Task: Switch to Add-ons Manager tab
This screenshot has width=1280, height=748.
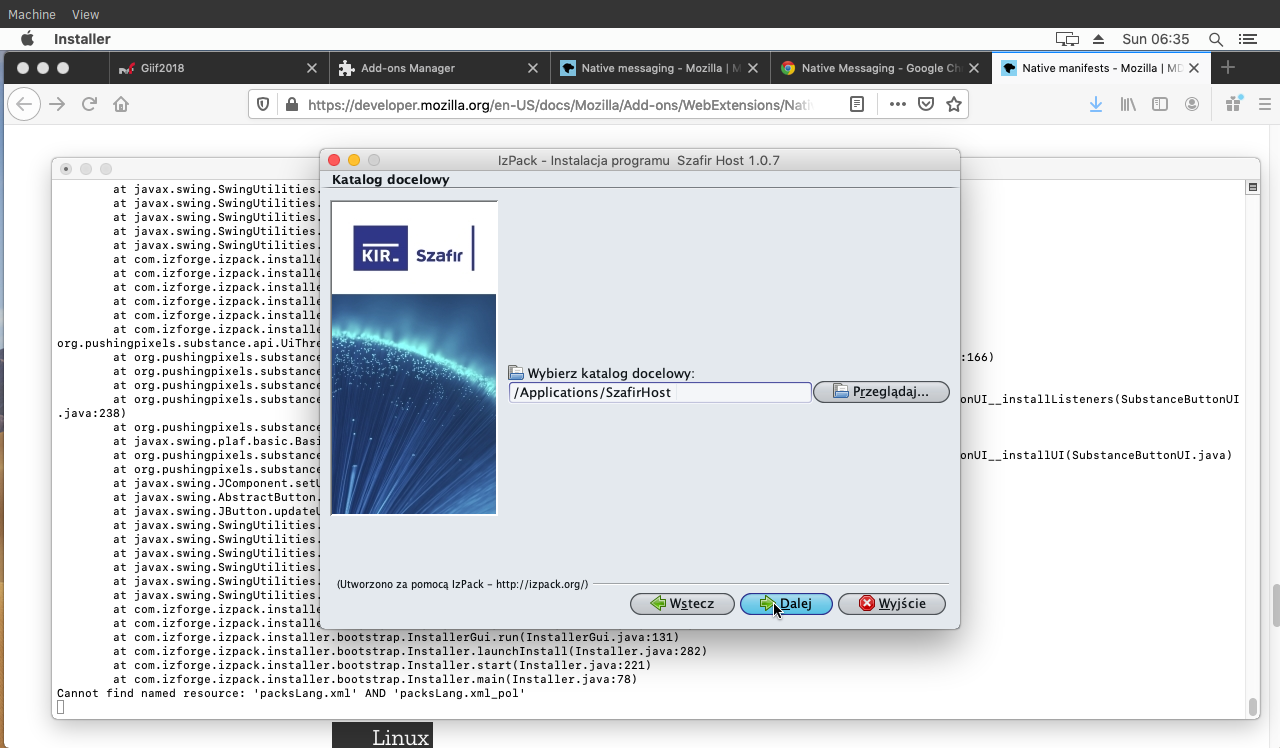Action: [408, 68]
